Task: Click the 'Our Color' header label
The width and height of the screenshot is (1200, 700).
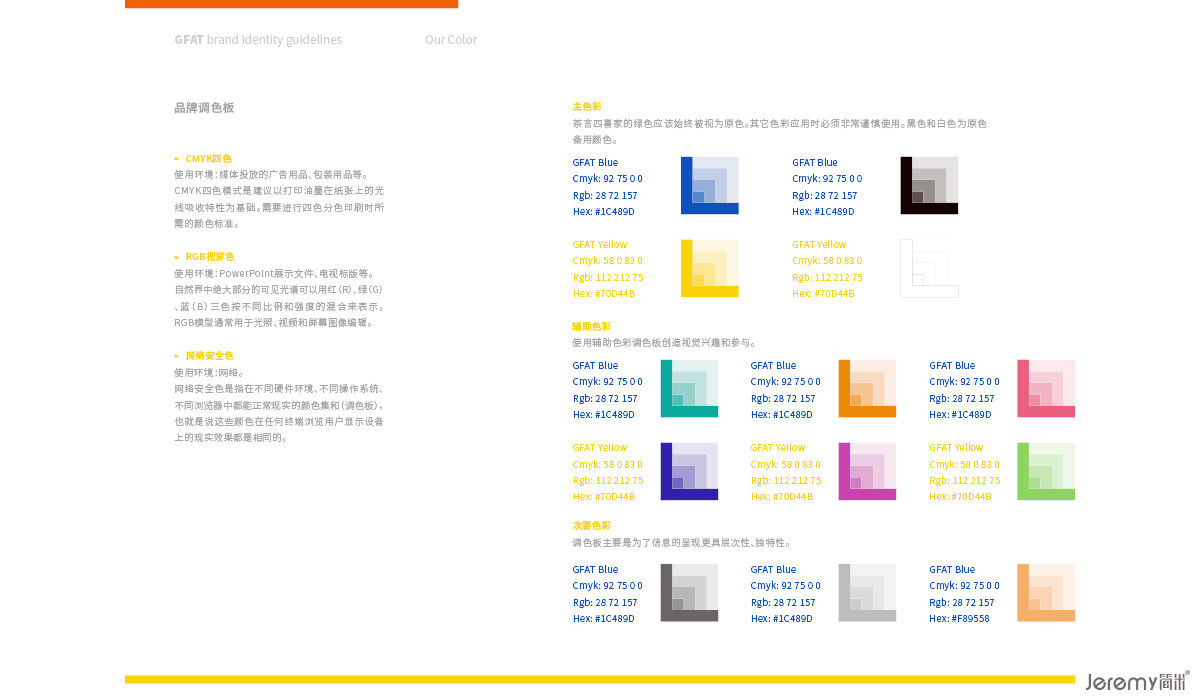Action: tap(451, 40)
